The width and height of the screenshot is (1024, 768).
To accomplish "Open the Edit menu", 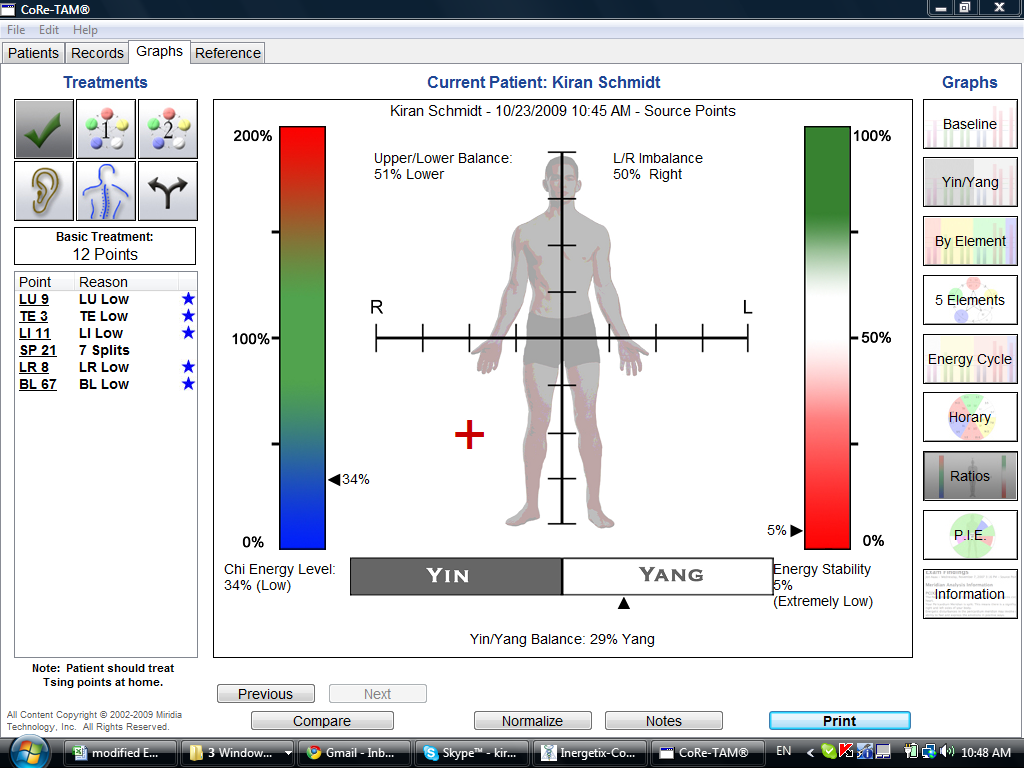I will point(49,30).
